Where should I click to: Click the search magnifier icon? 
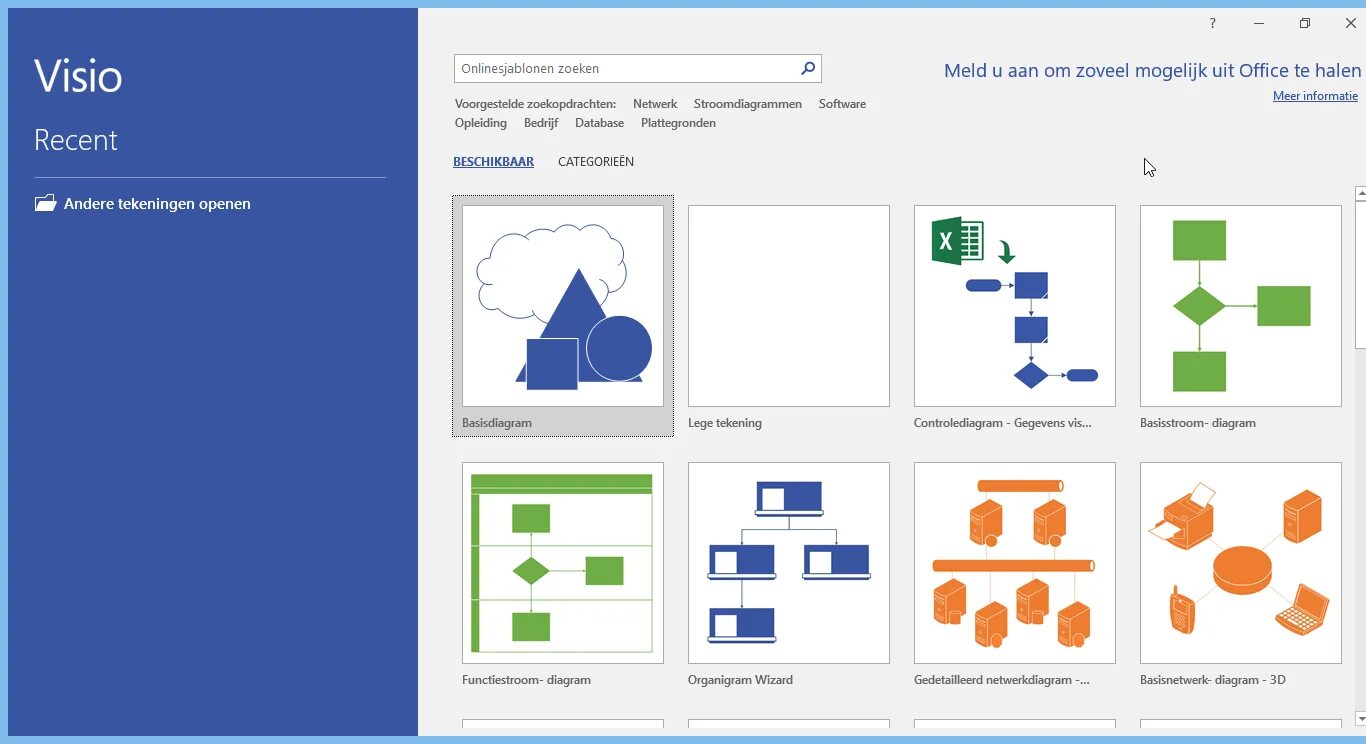[x=808, y=69]
